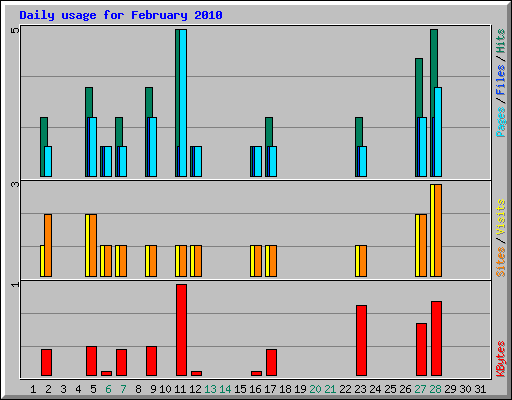
Task: Click the cyan Pages bar for day 2
Action: point(48,161)
